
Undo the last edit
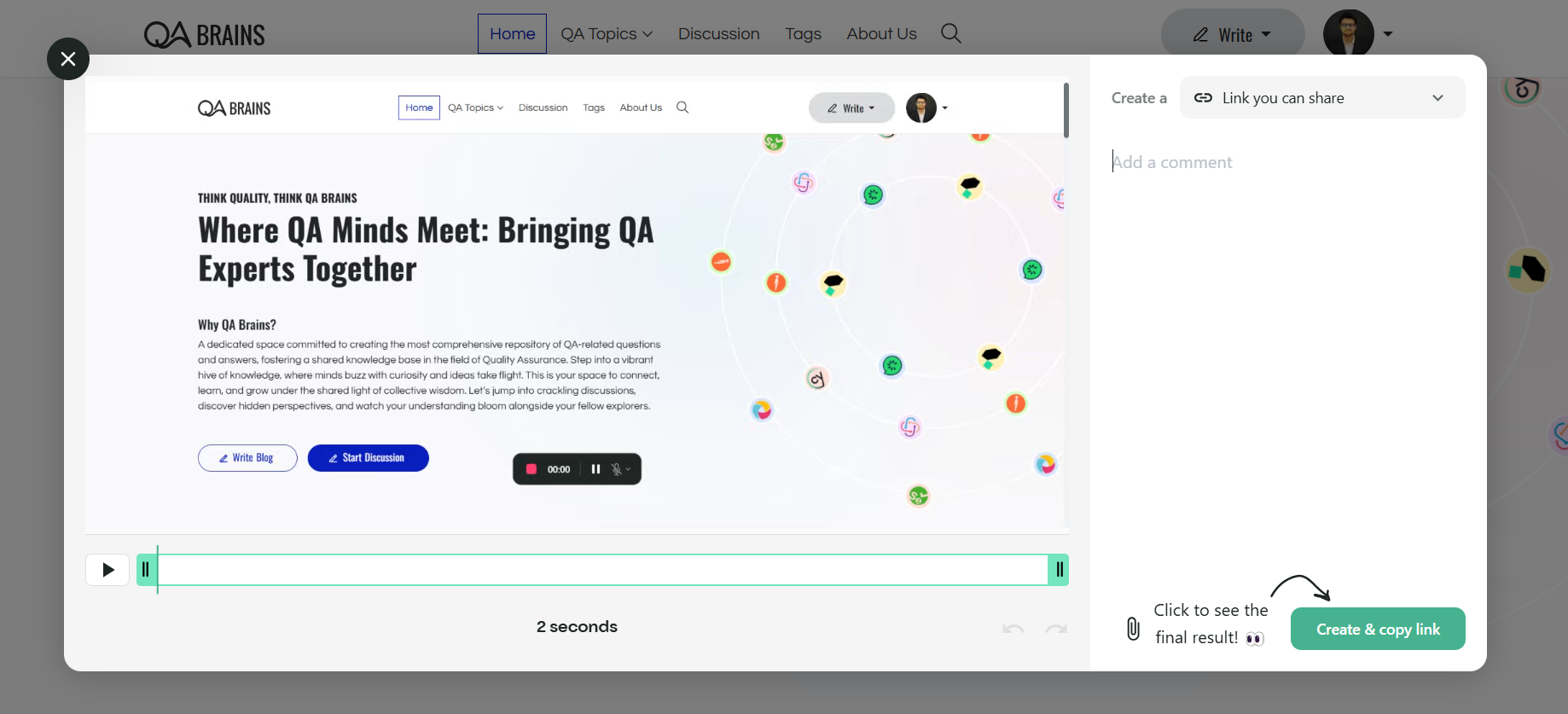coord(1013,630)
